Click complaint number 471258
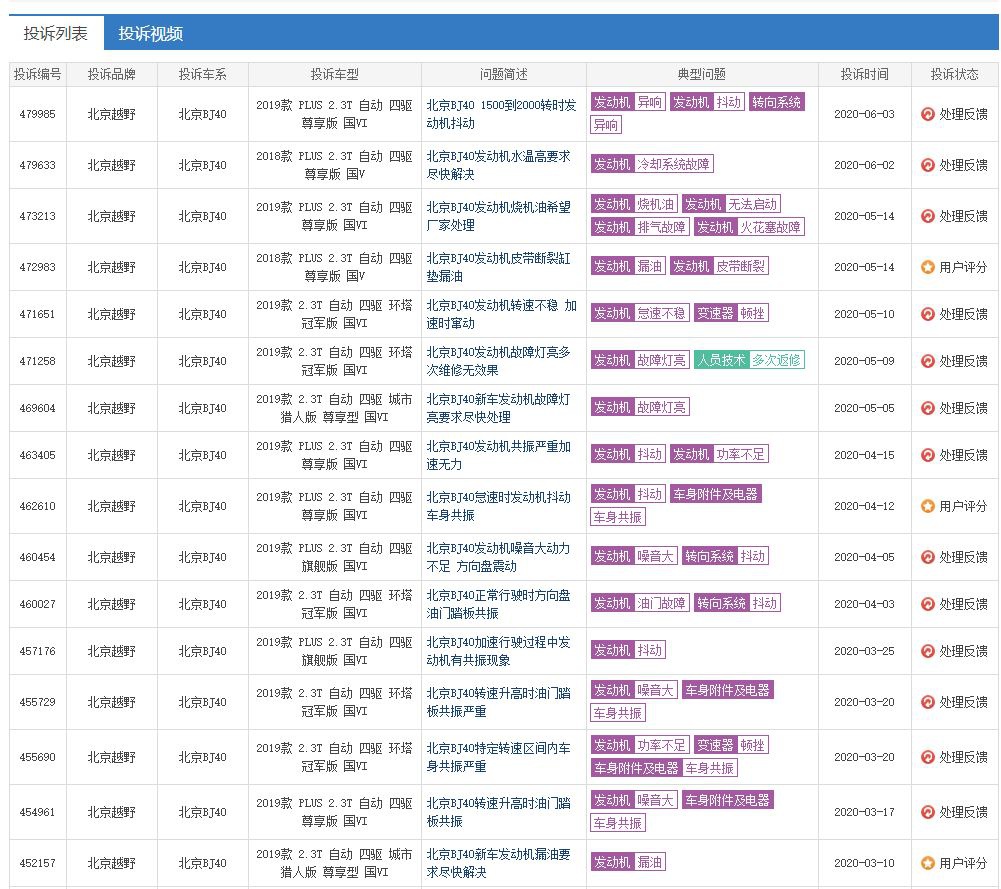This screenshot has width=1001, height=889. tap(38, 361)
